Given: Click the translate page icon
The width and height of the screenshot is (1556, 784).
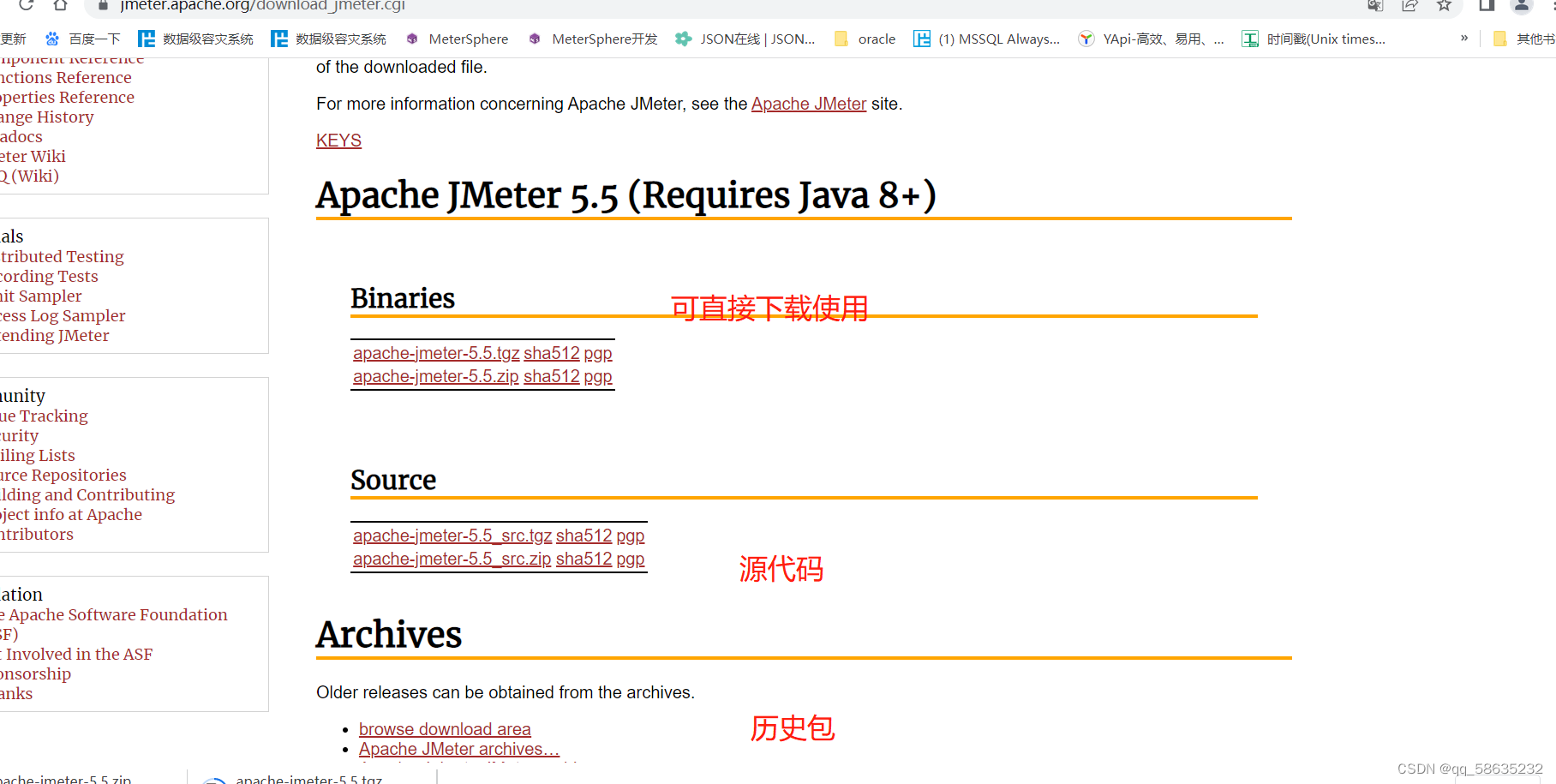Looking at the screenshot, I should 1375,5.
